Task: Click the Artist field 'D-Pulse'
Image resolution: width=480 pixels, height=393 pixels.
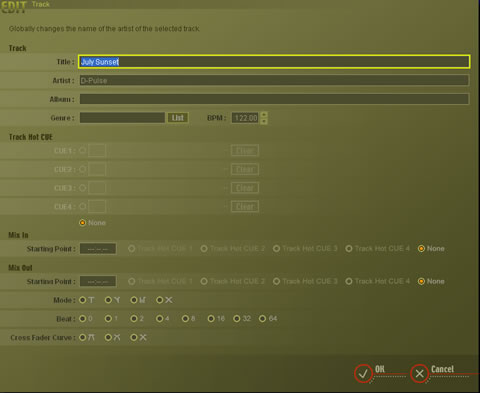Action: [x=274, y=80]
